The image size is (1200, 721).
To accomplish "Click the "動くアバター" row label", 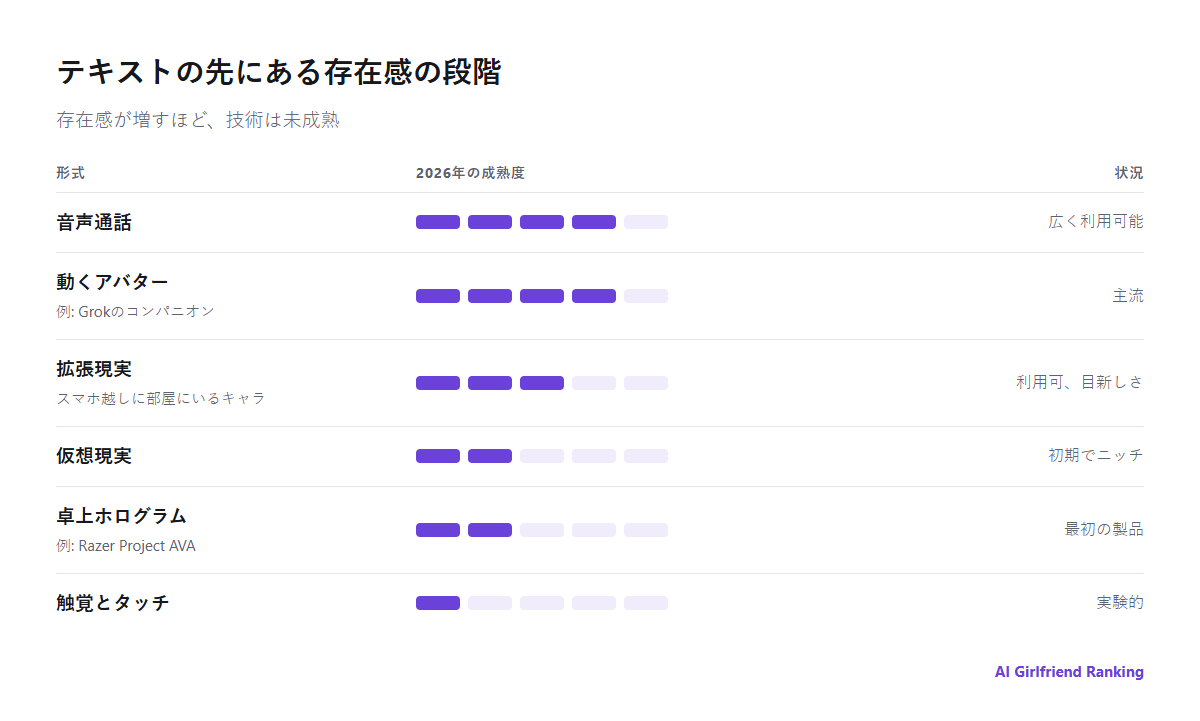I will click(113, 281).
